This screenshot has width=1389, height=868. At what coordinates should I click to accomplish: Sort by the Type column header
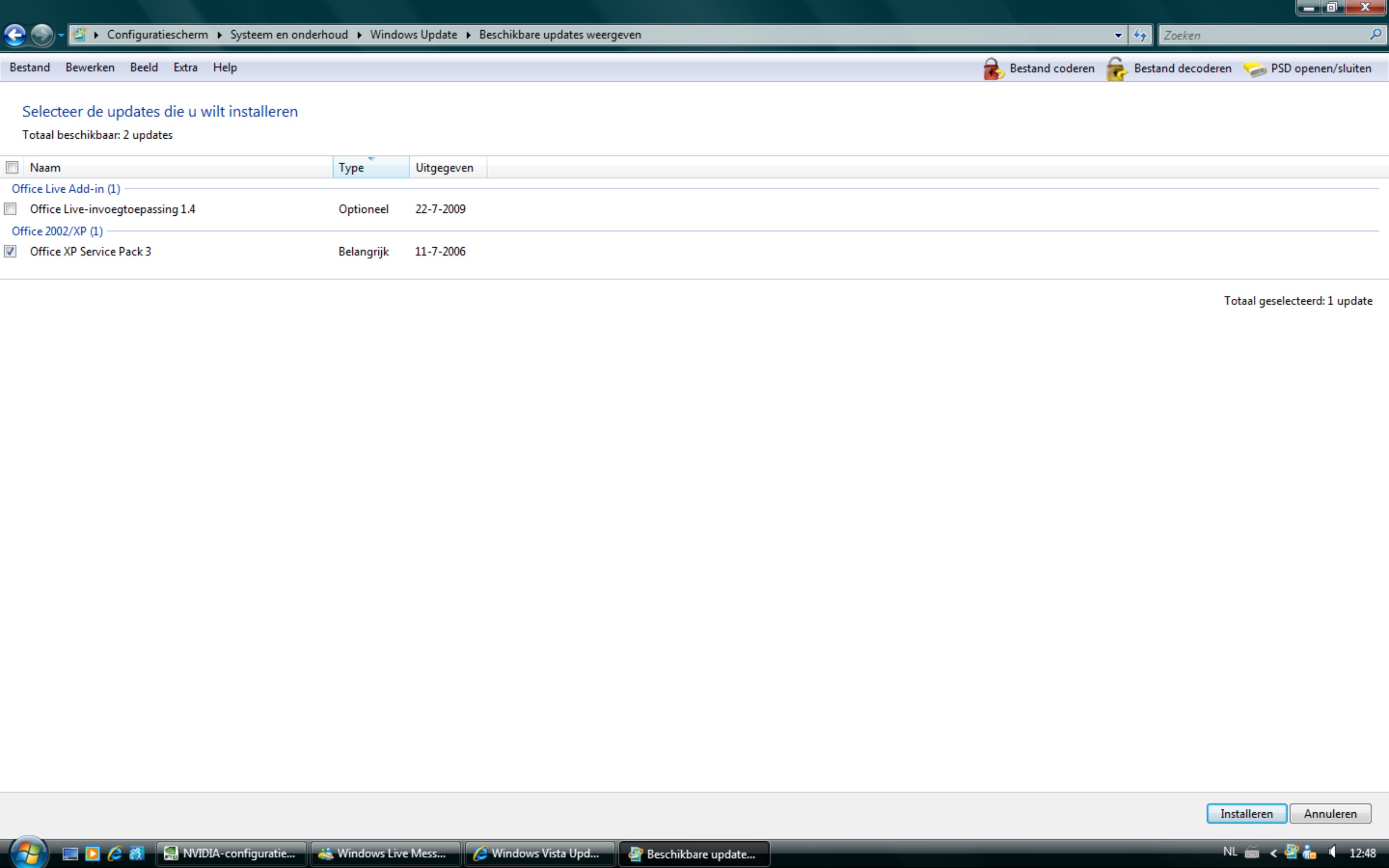[x=371, y=167]
